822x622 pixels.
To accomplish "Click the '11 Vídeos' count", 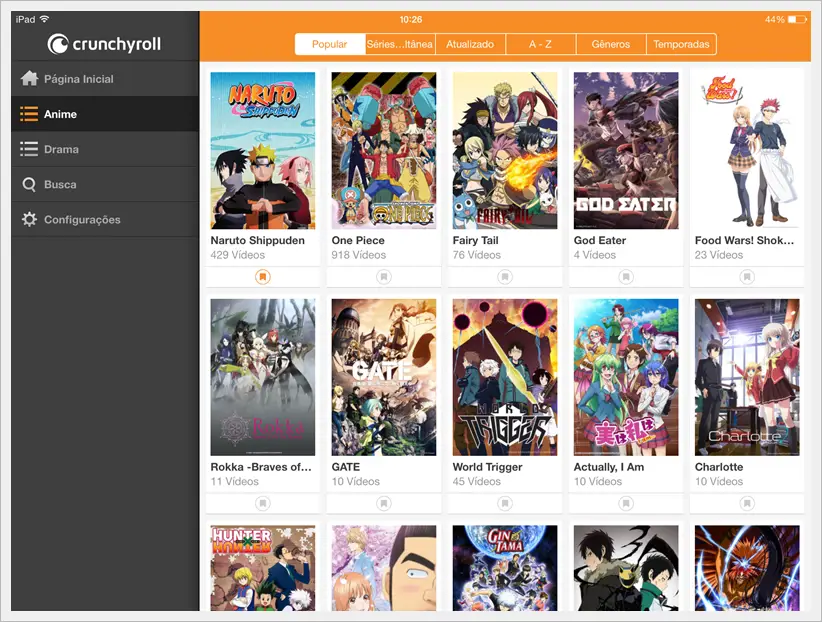I will pos(234,481).
